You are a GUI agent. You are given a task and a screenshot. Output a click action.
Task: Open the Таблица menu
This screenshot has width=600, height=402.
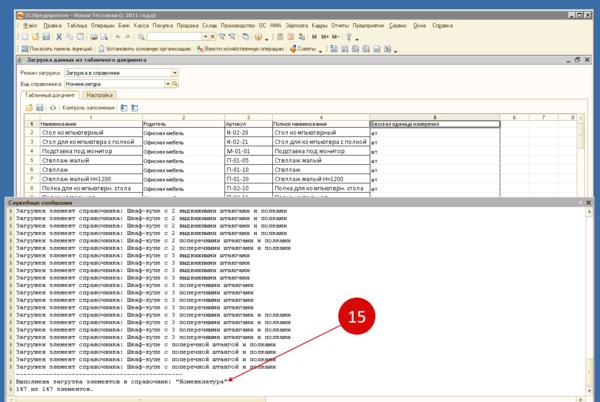(77, 26)
